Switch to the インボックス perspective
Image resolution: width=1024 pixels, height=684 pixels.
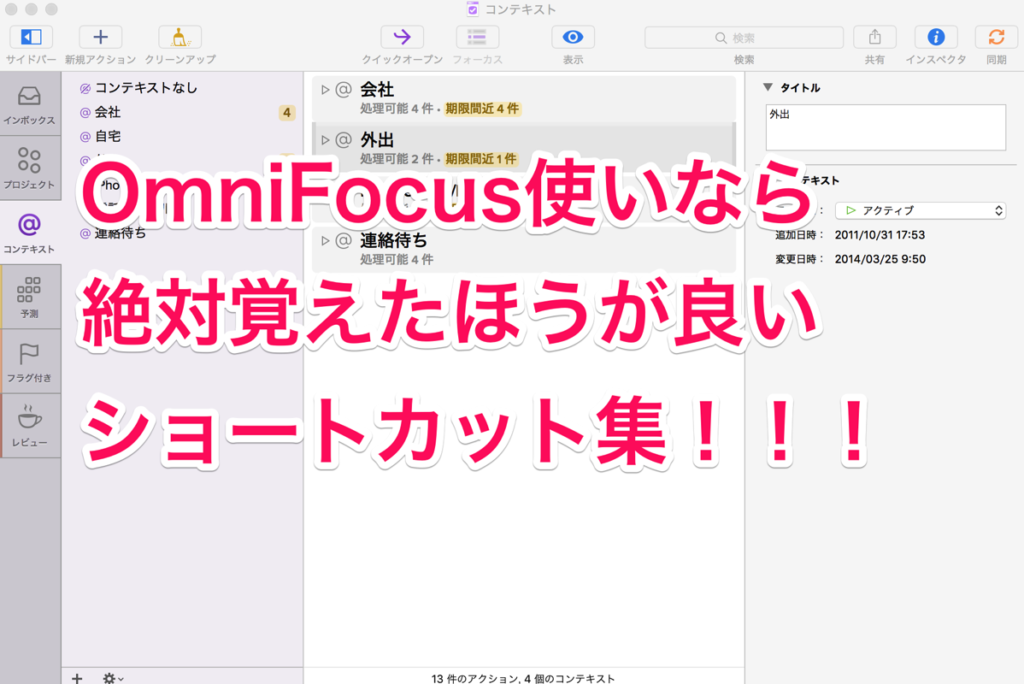30,105
